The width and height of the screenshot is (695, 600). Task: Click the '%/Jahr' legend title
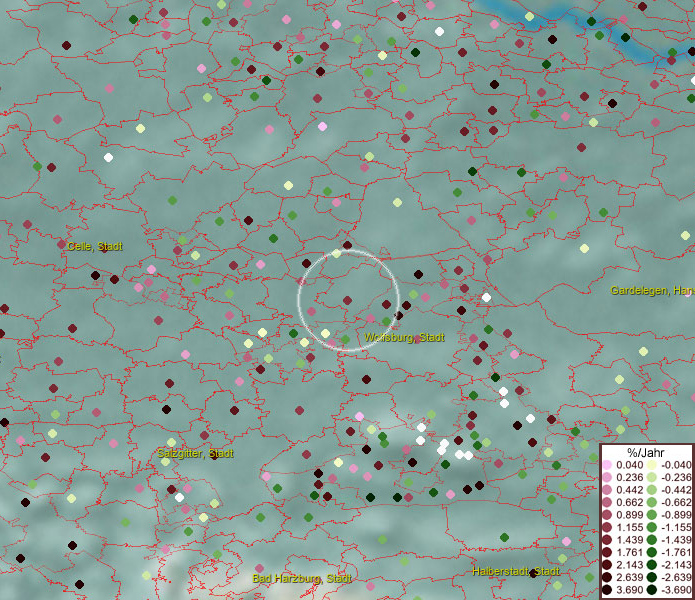(x=646, y=453)
